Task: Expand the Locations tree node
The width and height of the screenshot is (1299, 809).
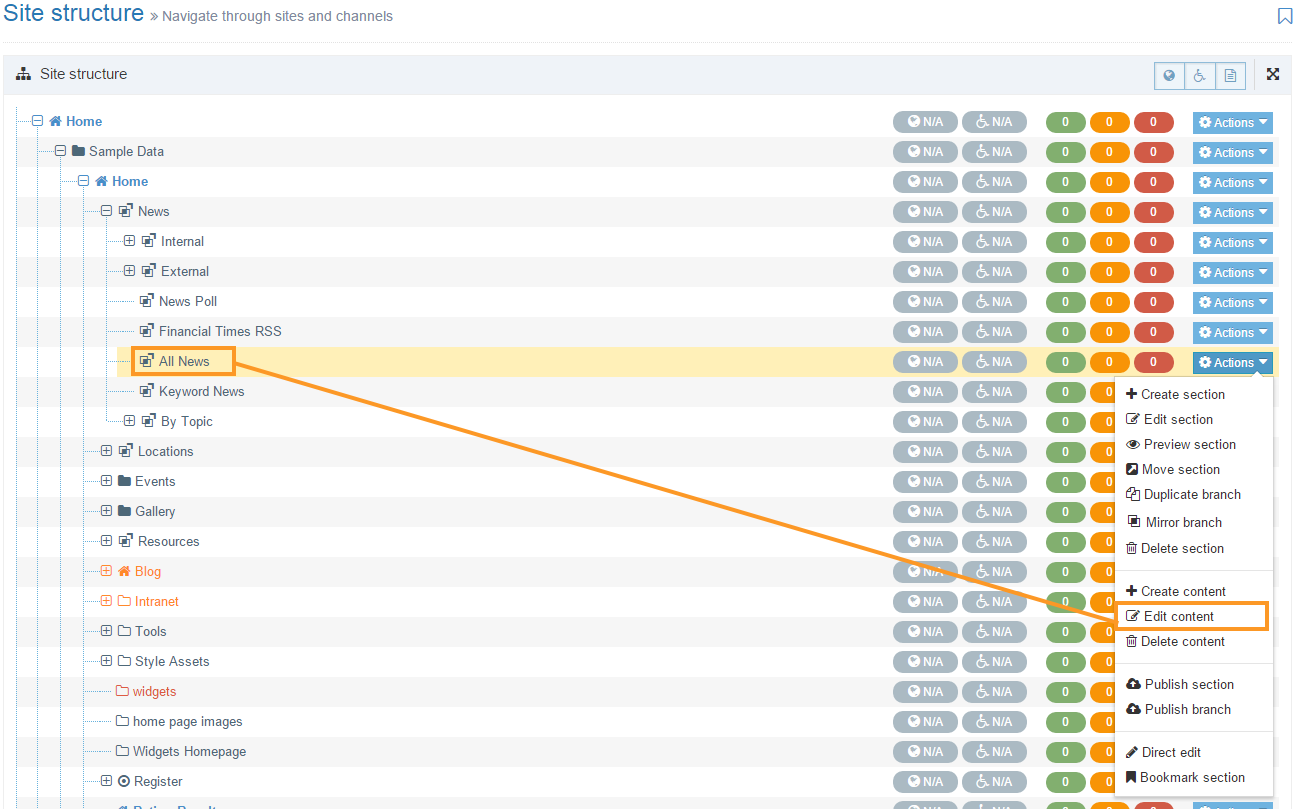Action: click(107, 451)
